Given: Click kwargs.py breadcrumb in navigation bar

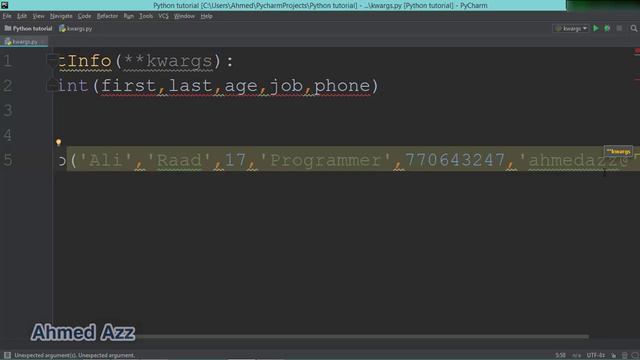Looking at the screenshot, I should coord(76,29).
